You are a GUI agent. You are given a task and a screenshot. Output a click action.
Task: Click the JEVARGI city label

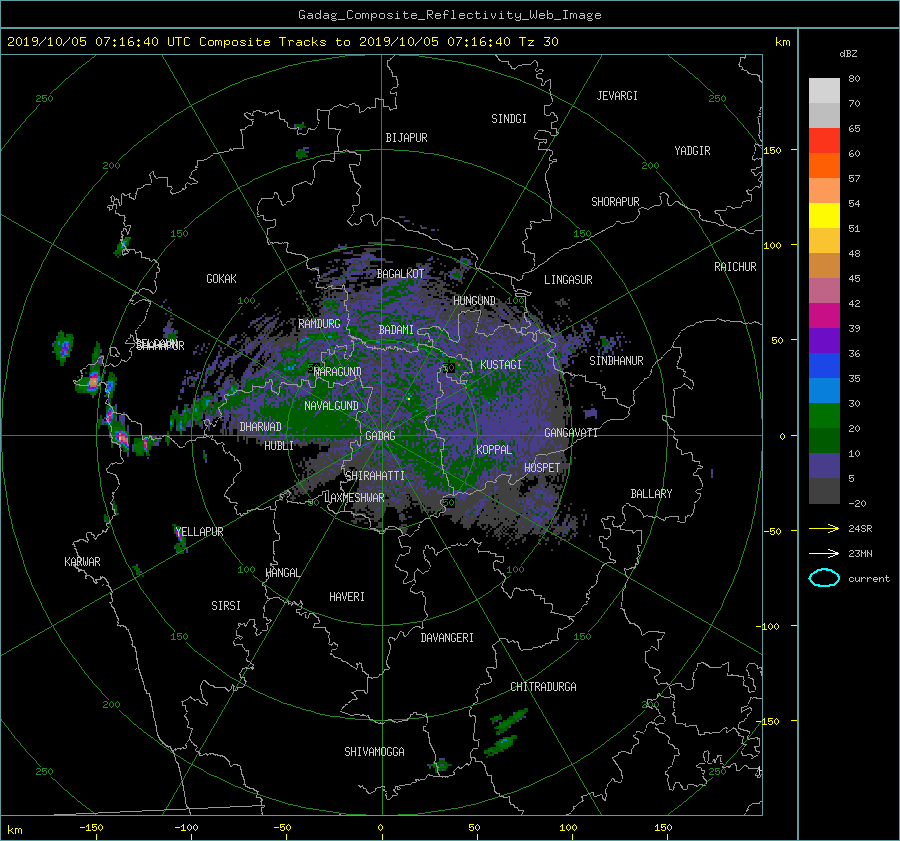pyautogui.click(x=617, y=96)
